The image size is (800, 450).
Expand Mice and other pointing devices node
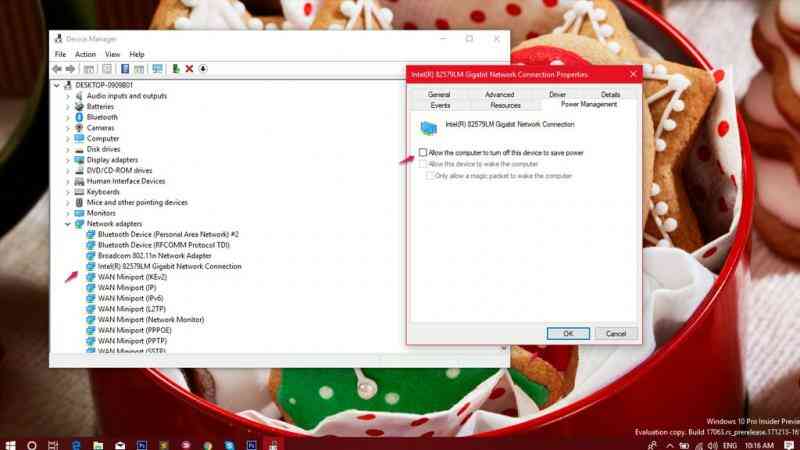coord(68,203)
